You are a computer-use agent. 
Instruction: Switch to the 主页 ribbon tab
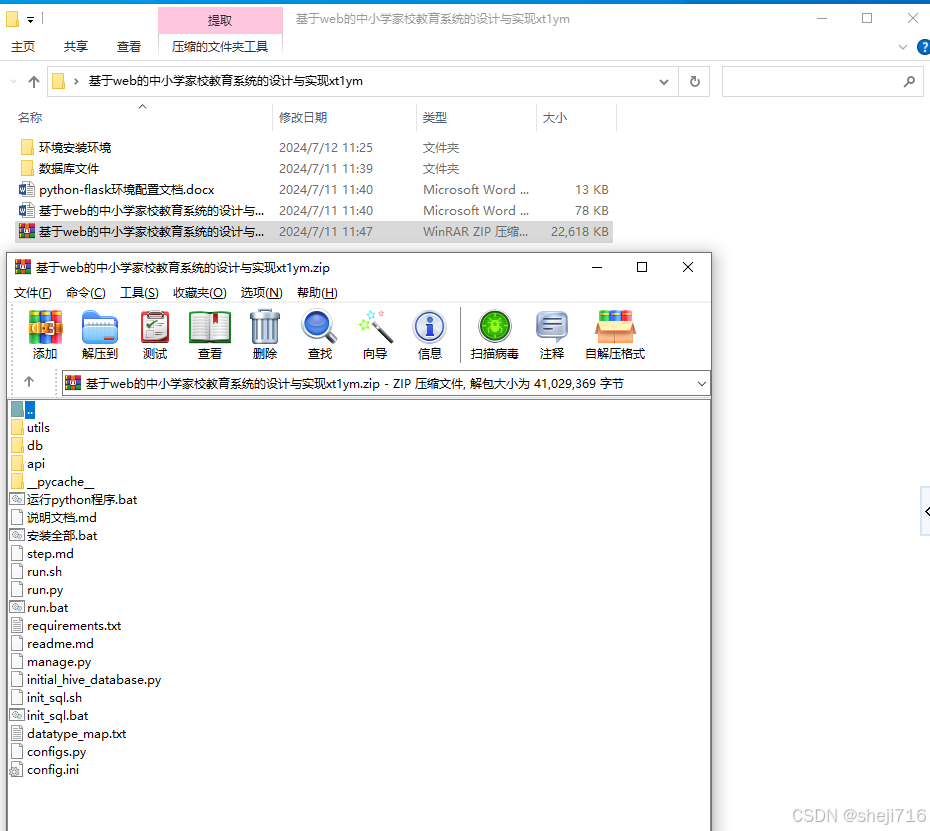pyautogui.click(x=23, y=46)
